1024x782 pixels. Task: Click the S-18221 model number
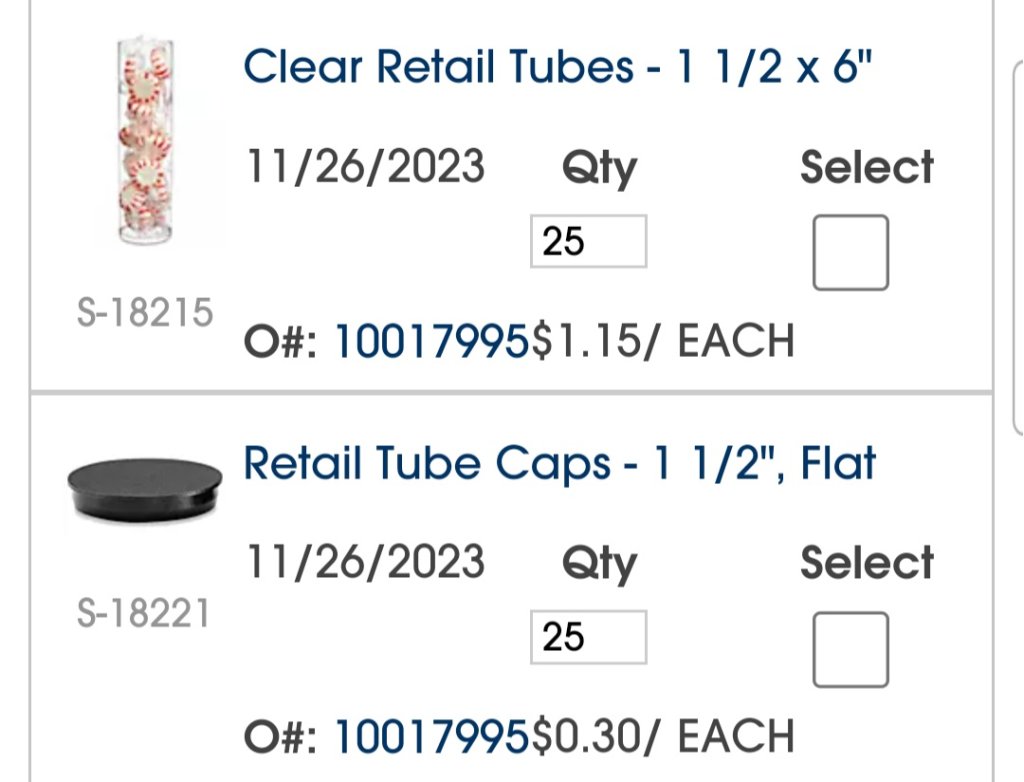(x=144, y=613)
